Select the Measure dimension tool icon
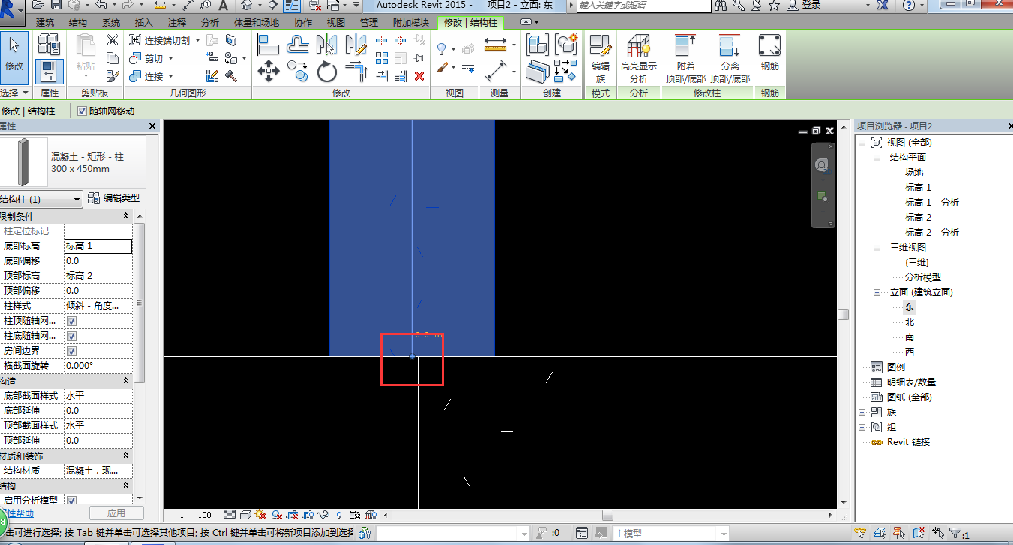1013x545 pixels. click(495, 46)
